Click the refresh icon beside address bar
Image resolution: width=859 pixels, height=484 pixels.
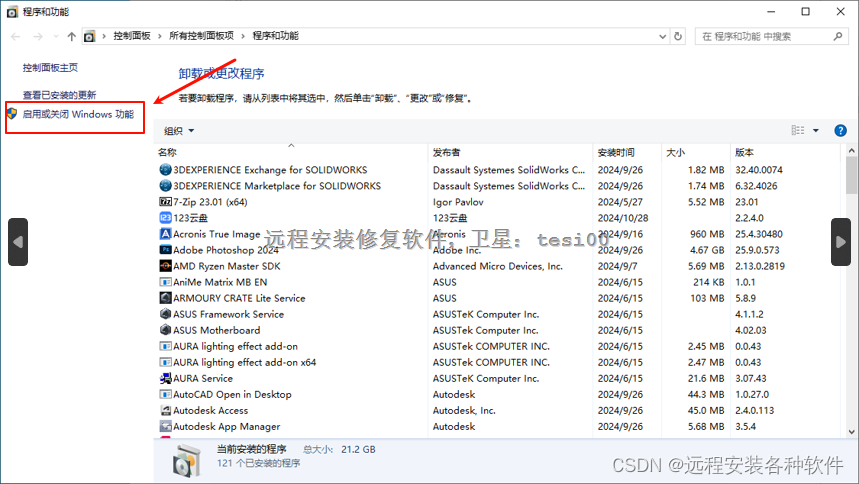(x=678, y=36)
